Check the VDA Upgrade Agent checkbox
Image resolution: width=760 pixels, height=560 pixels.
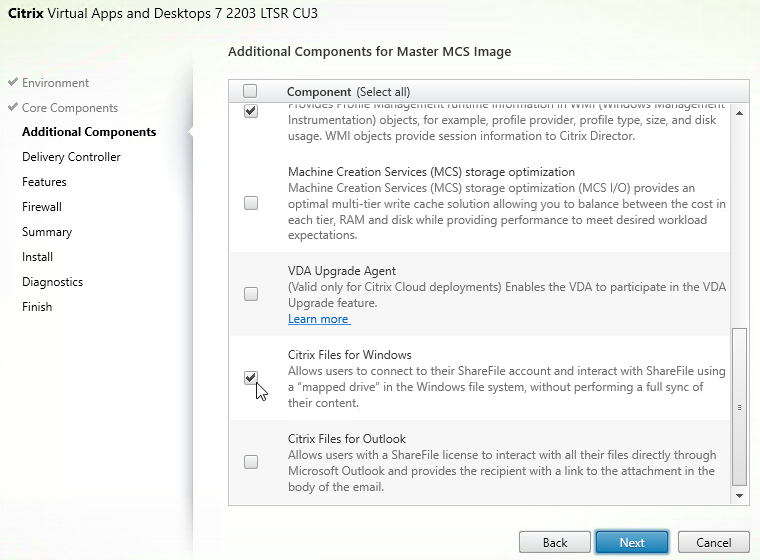pyautogui.click(x=251, y=294)
